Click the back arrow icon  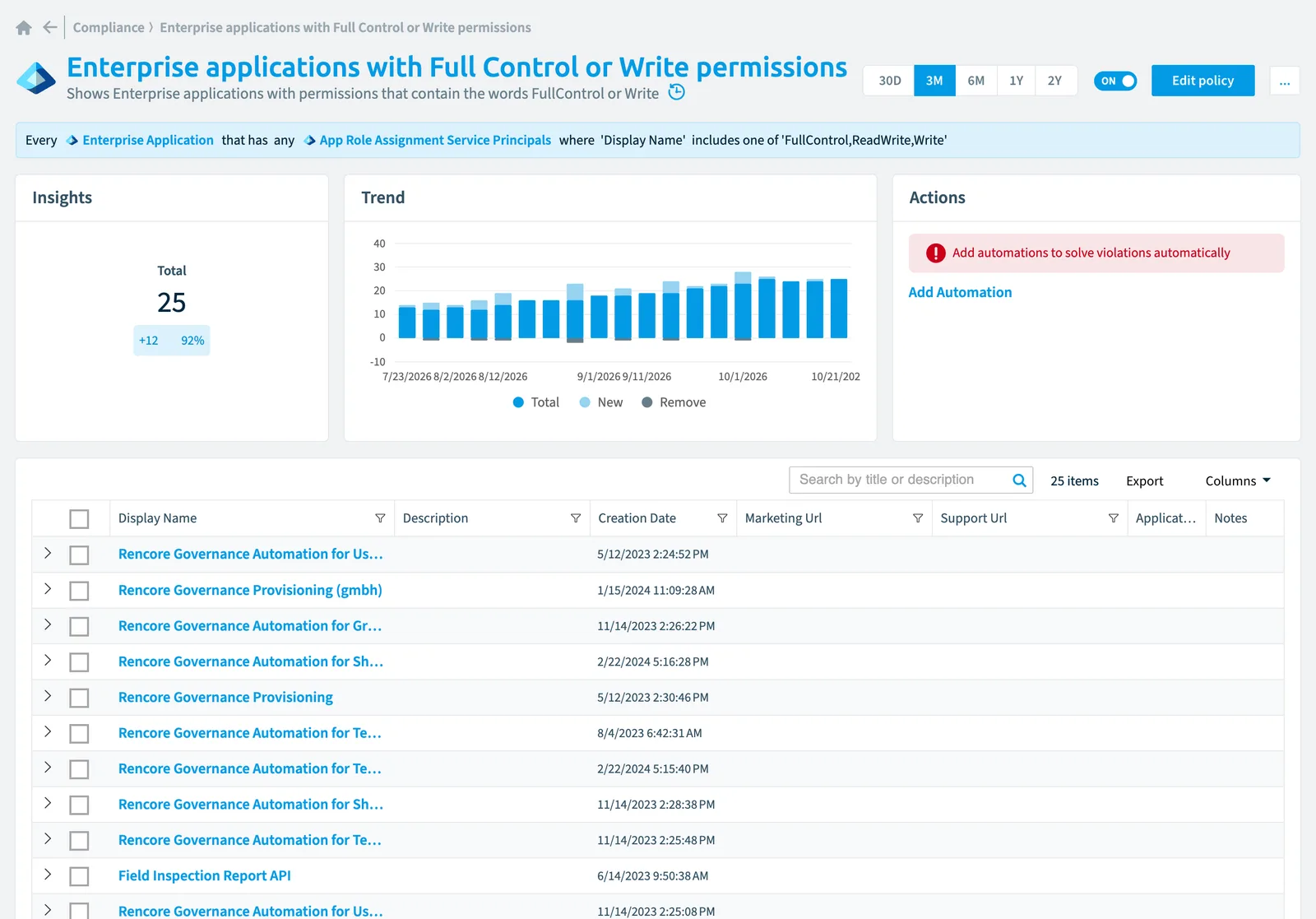50,27
